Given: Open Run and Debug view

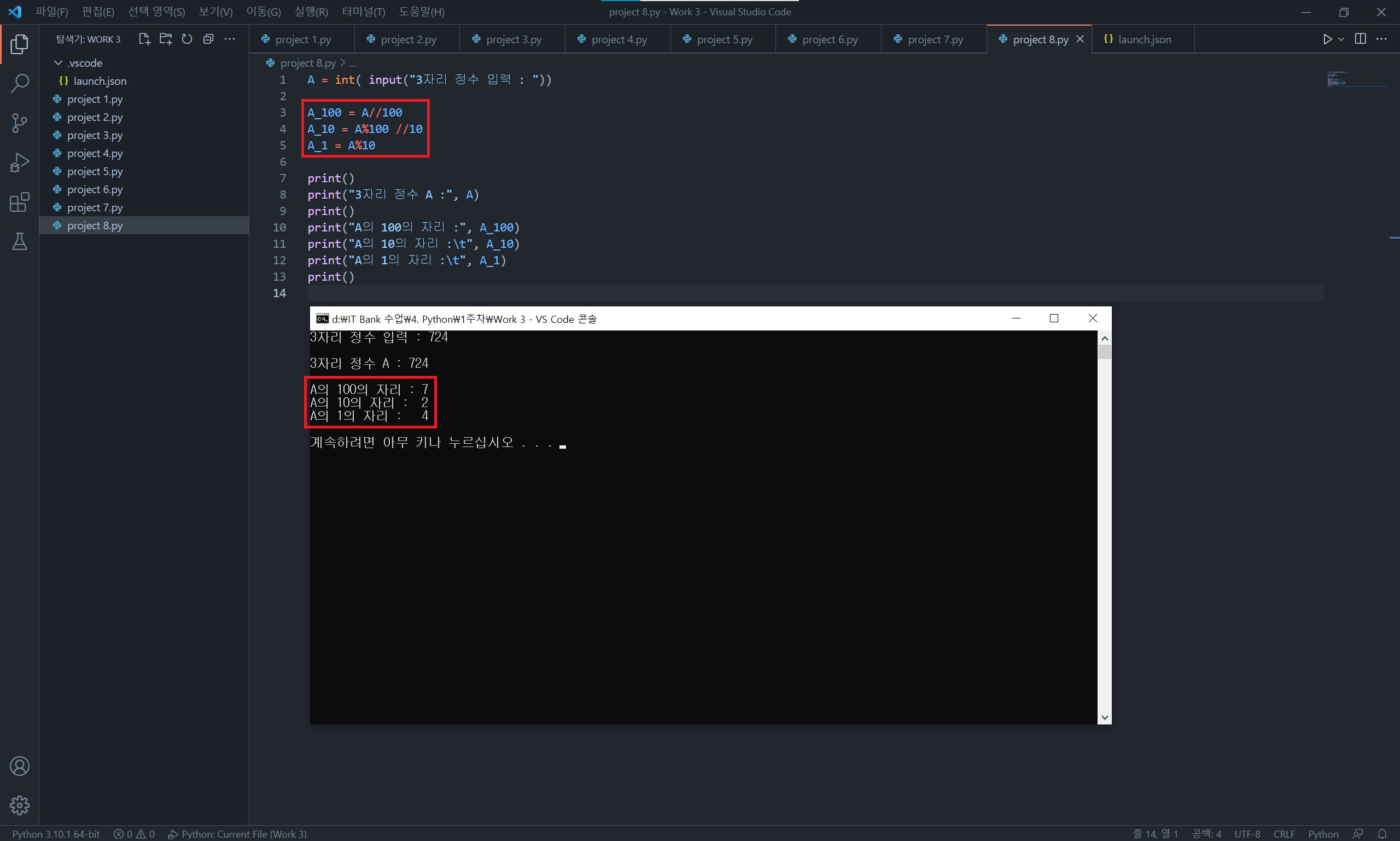Looking at the screenshot, I should 19,163.
